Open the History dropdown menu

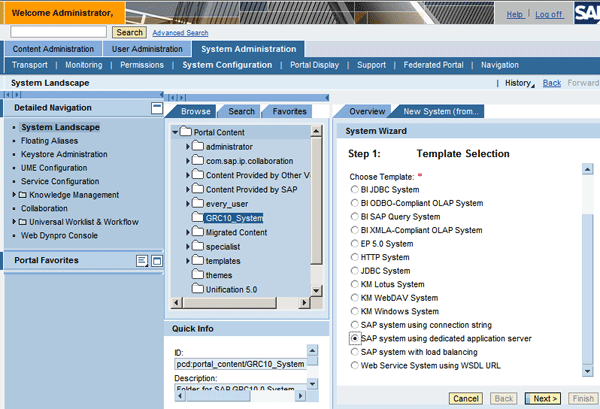pyautogui.click(x=520, y=83)
